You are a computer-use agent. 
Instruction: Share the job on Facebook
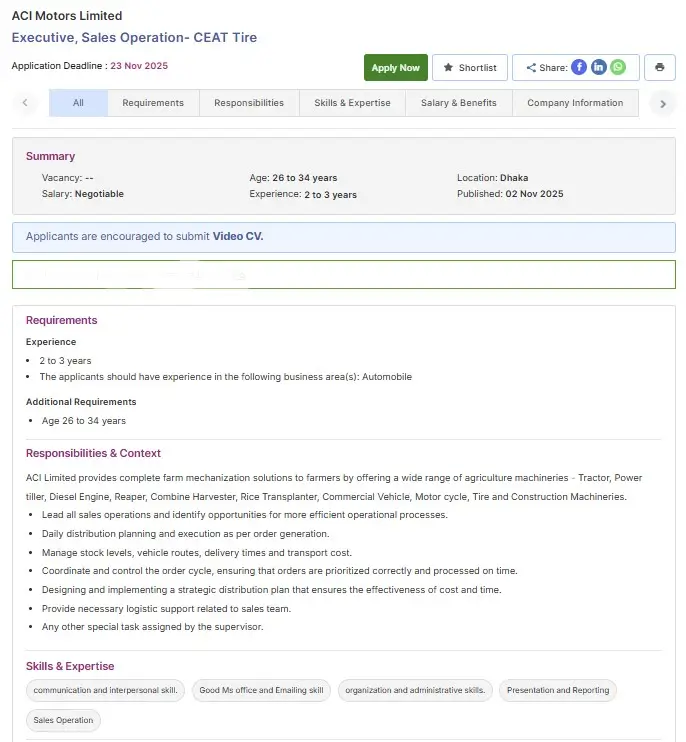click(579, 67)
